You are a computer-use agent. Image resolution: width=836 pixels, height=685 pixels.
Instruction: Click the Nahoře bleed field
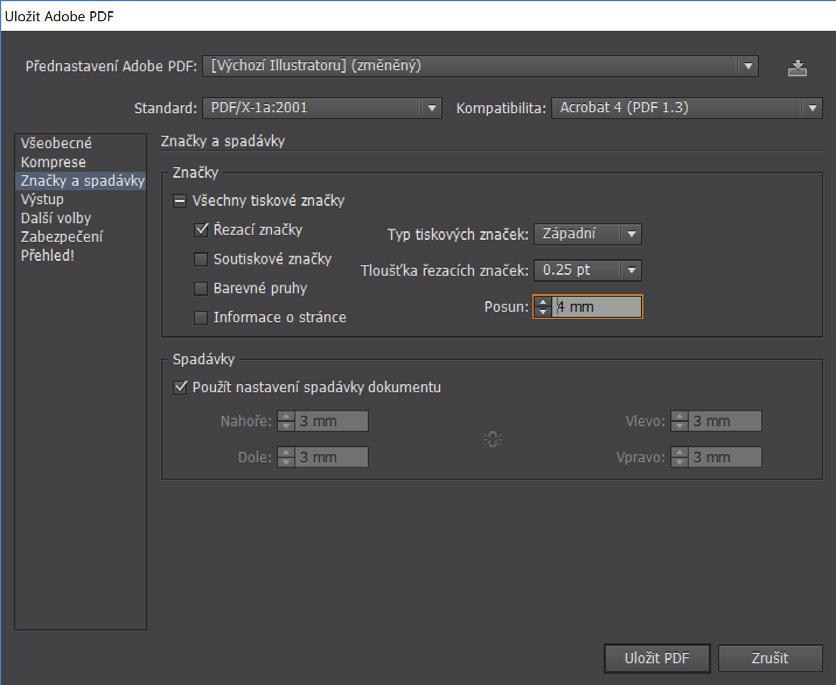coord(331,421)
